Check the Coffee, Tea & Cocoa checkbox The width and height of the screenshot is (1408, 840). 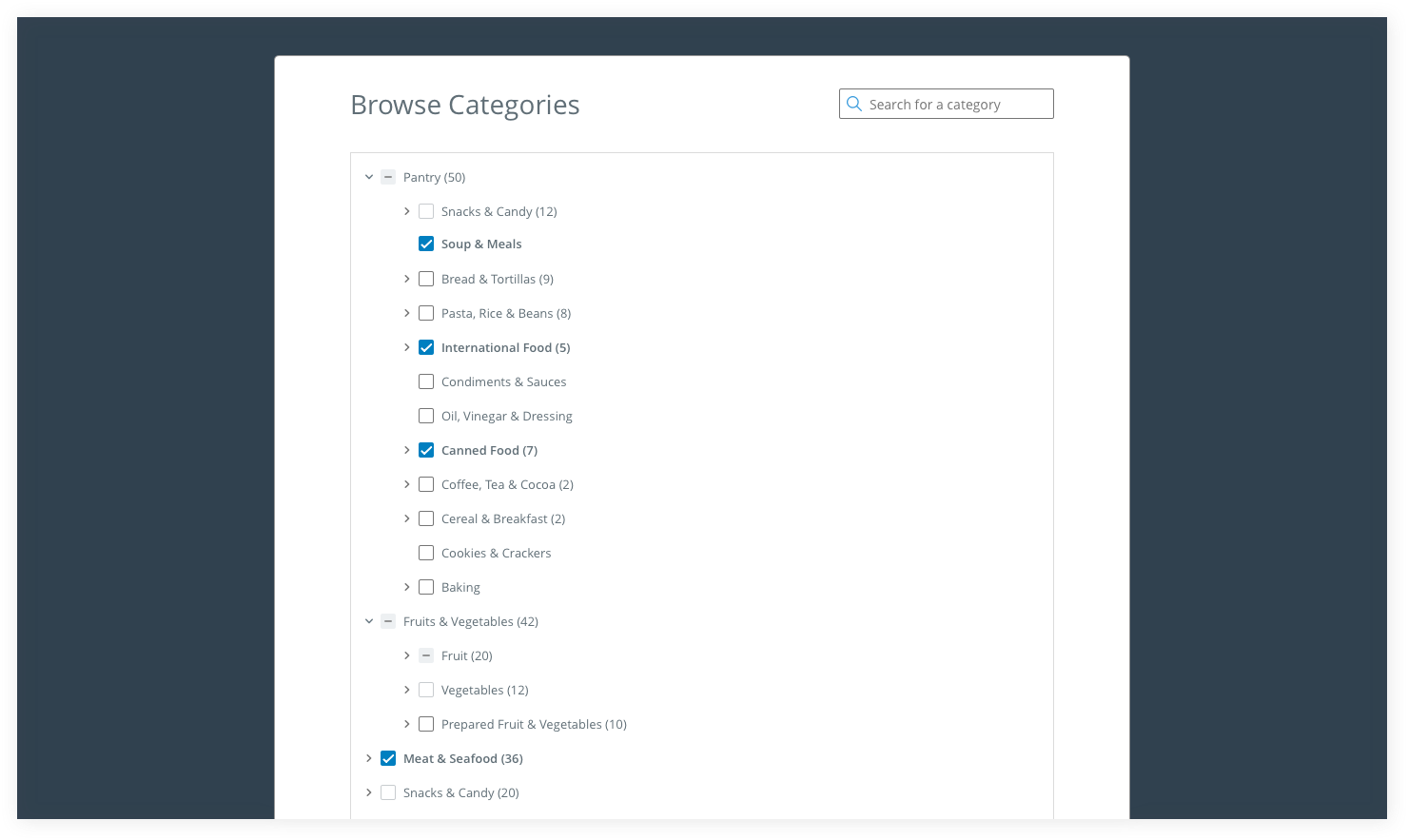tap(426, 484)
